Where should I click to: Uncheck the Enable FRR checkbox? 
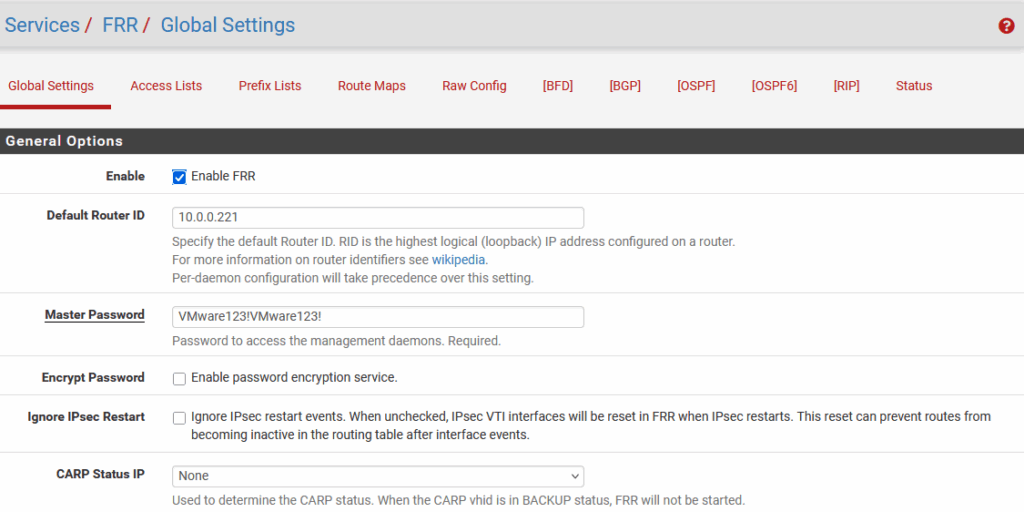[x=179, y=177]
